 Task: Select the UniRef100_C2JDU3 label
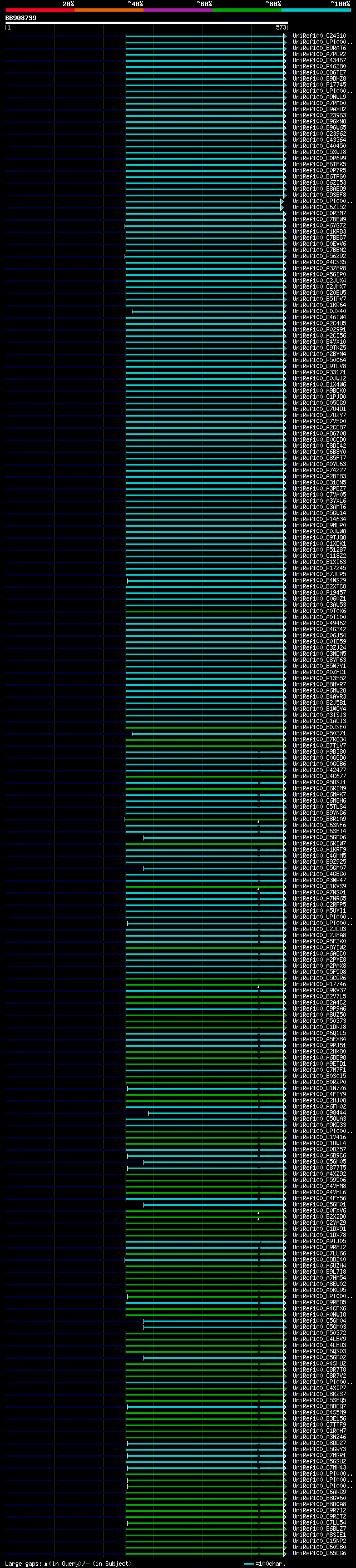coord(319,929)
